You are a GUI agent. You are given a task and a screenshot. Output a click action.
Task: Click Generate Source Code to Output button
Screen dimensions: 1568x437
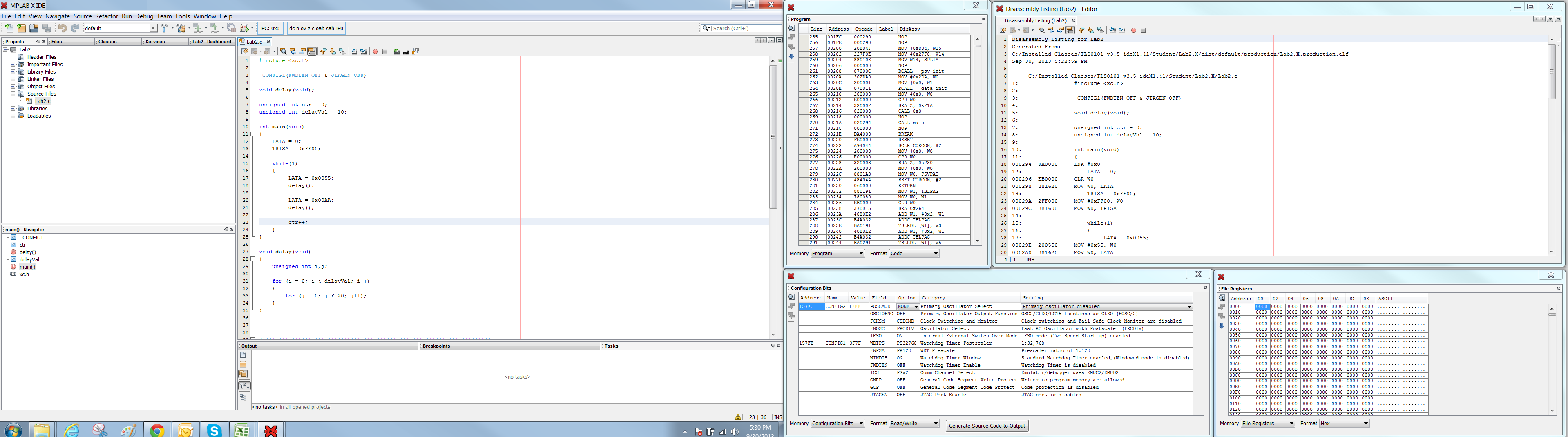pos(987,426)
